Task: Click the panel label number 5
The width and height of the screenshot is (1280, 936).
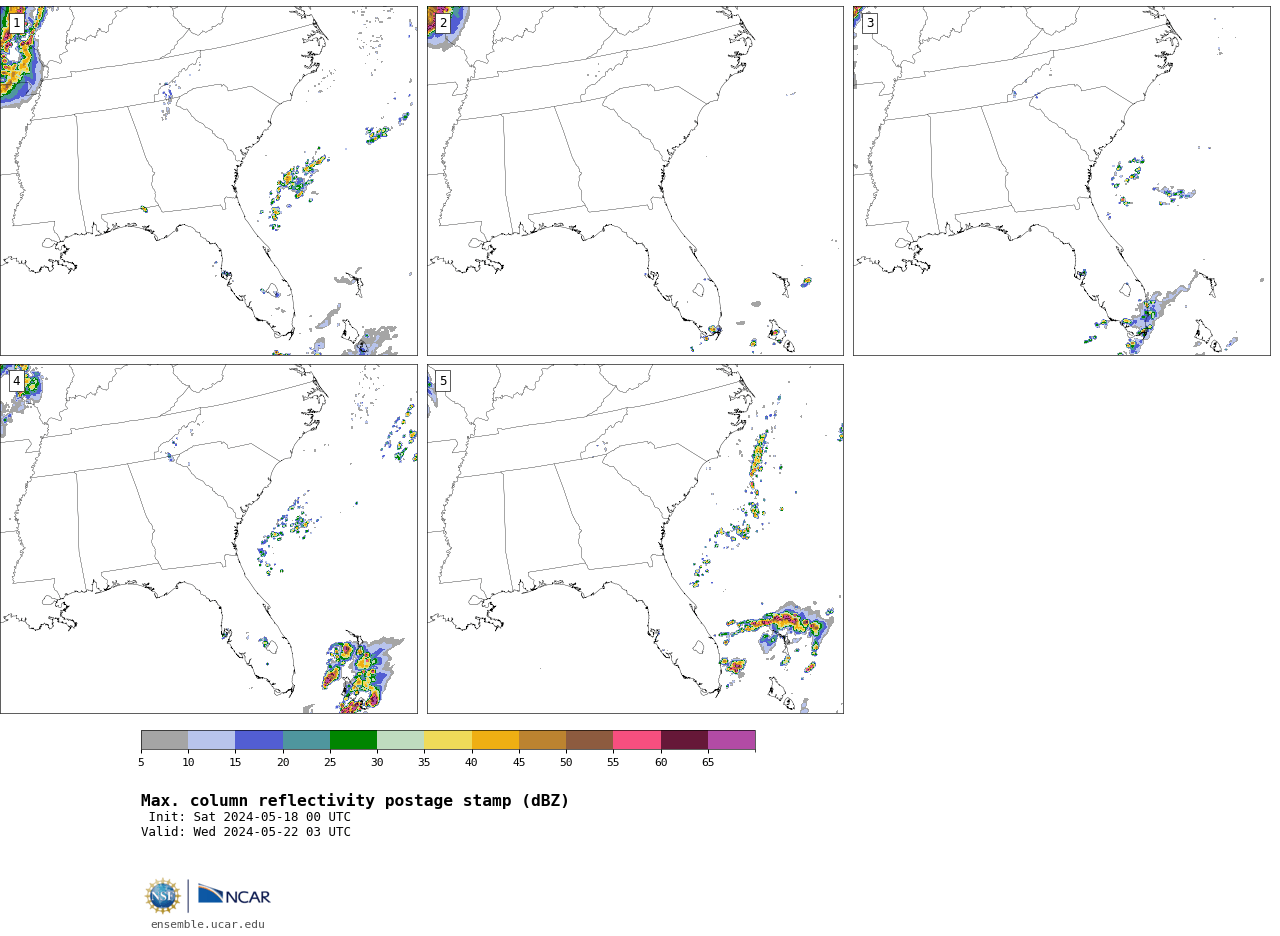Action: pyautogui.click(x=443, y=381)
